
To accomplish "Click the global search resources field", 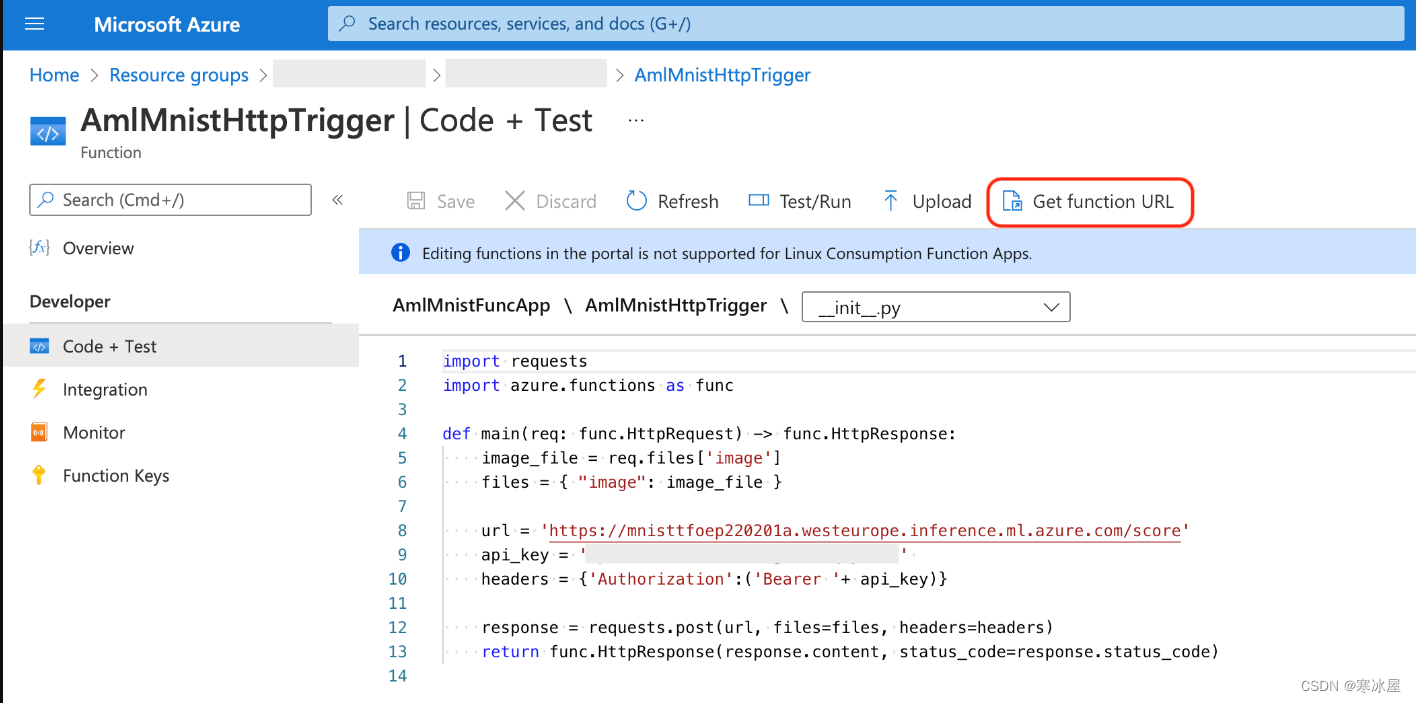I will click(x=864, y=24).
